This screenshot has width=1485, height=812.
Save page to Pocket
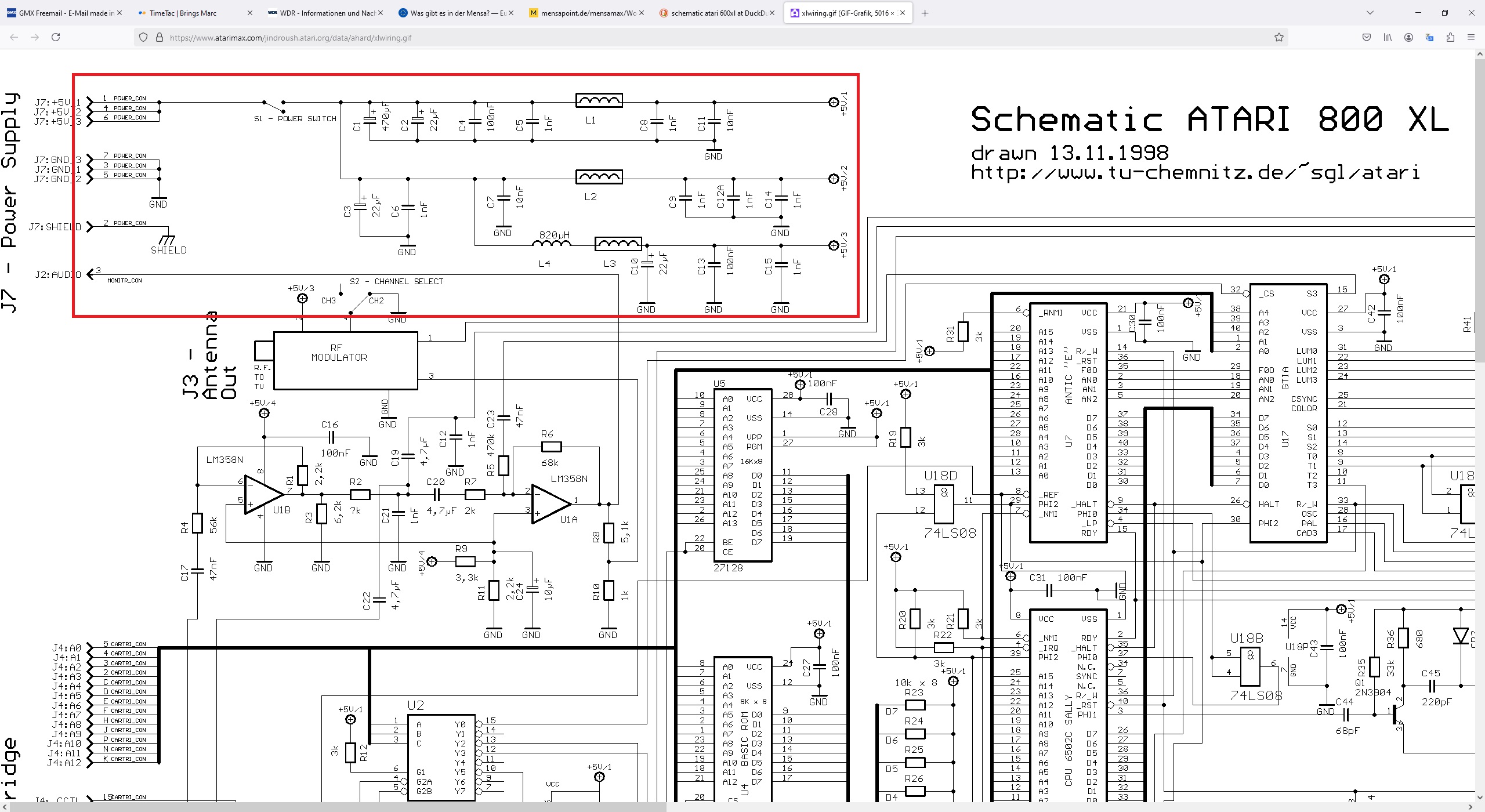tap(1367, 38)
